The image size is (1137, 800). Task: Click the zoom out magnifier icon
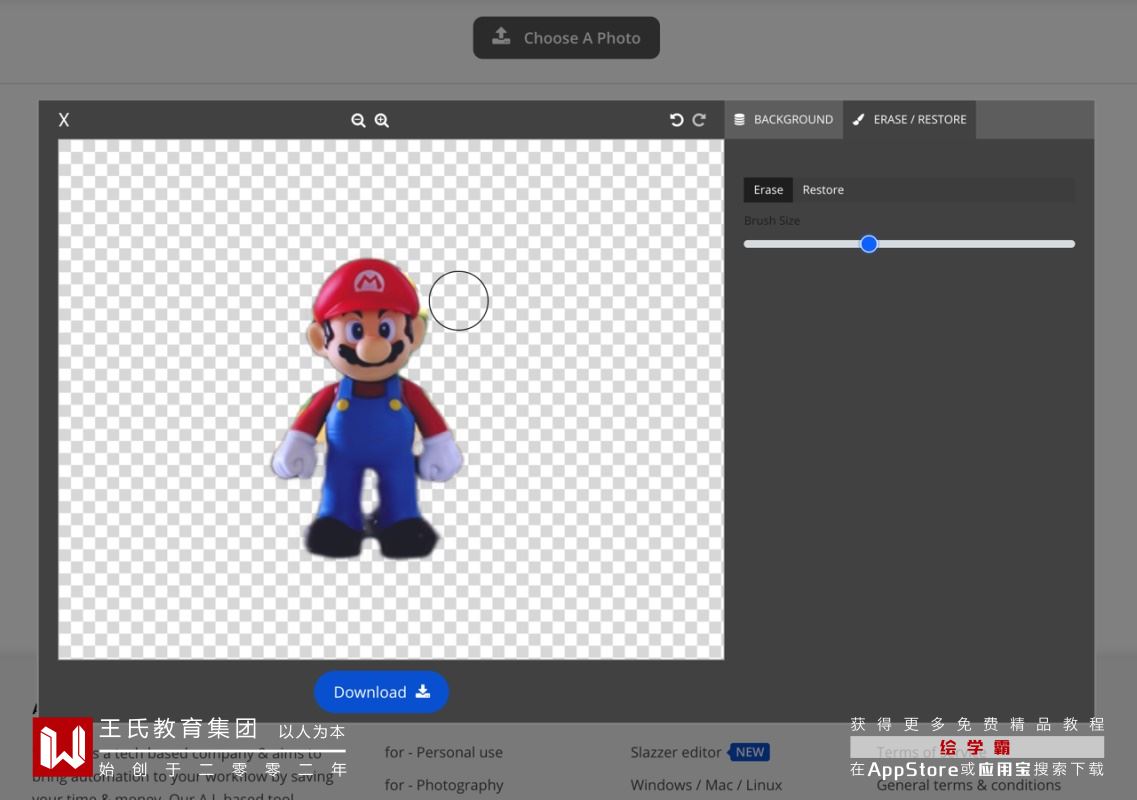click(358, 120)
